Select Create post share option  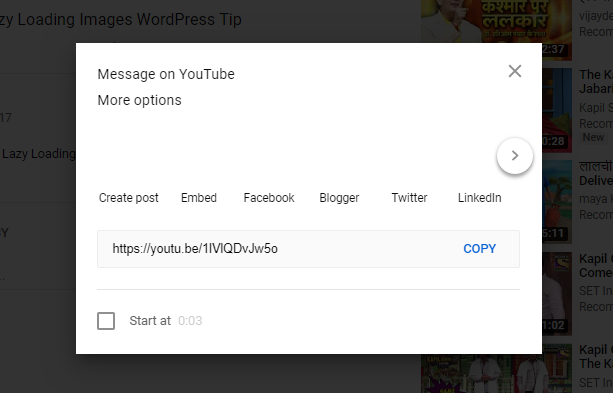coord(129,198)
